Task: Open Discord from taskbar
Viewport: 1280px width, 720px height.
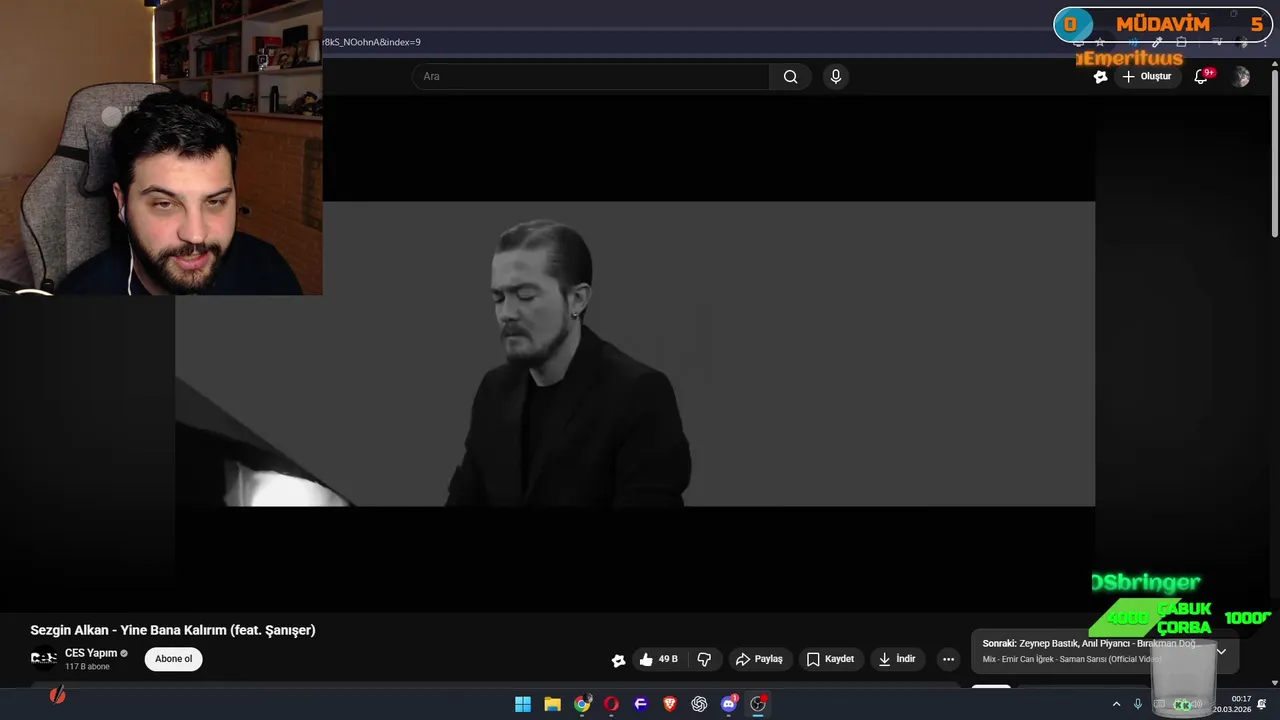Action: pos(729,704)
